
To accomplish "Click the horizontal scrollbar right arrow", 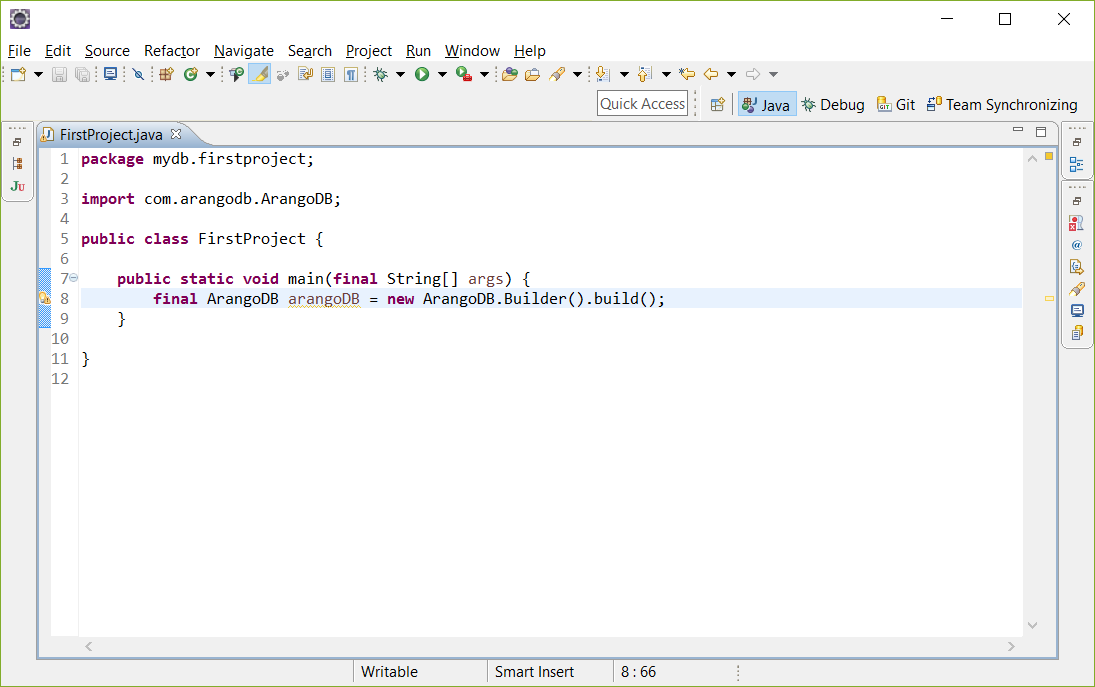I will point(1011,647).
